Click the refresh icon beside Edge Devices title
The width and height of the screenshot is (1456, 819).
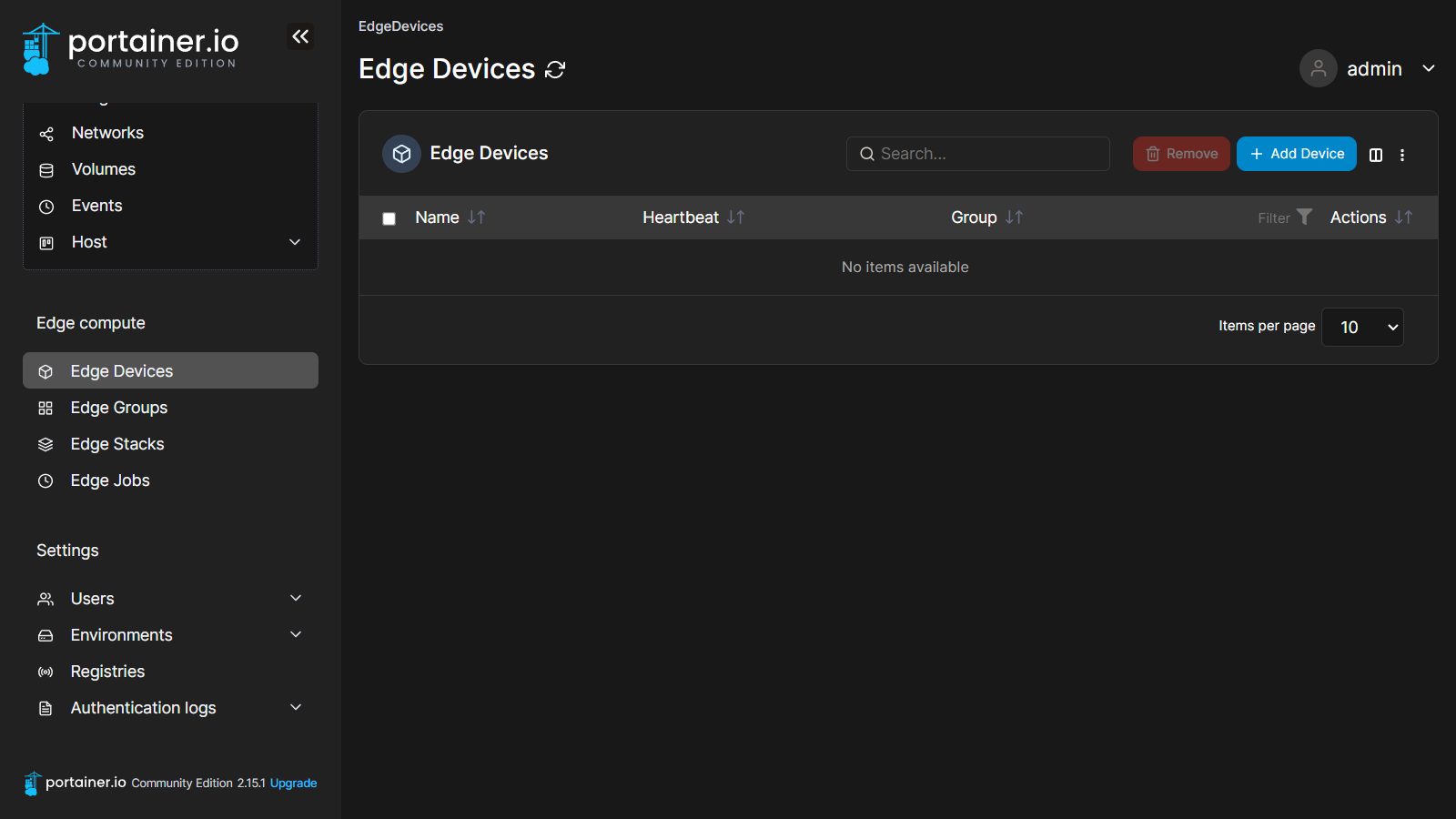555,70
